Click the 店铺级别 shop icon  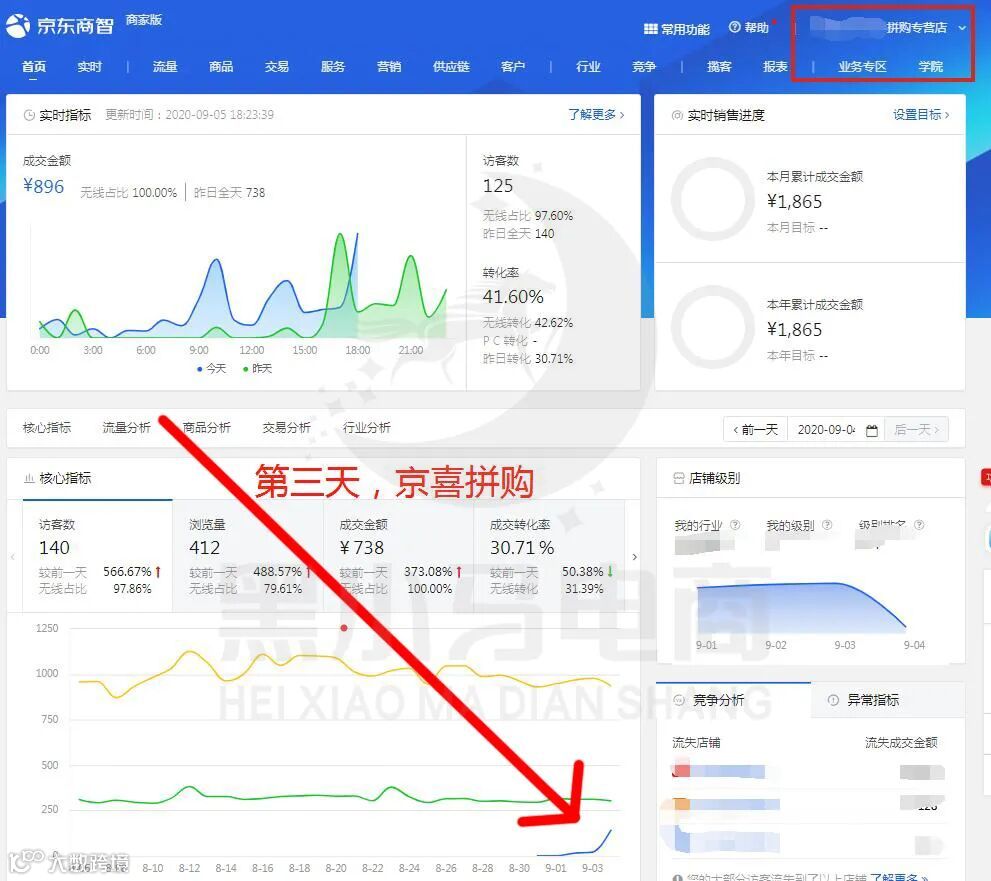pos(679,478)
